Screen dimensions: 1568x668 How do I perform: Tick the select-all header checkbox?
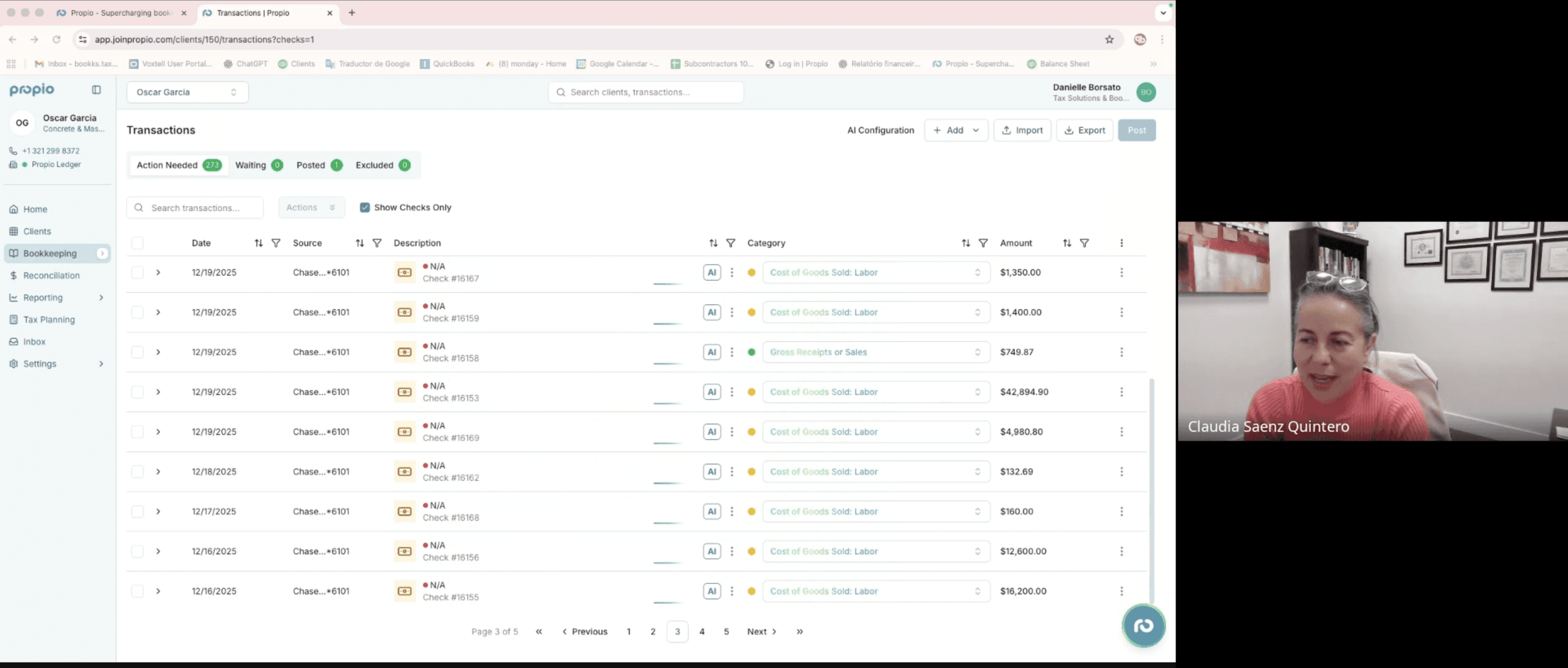click(x=137, y=243)
